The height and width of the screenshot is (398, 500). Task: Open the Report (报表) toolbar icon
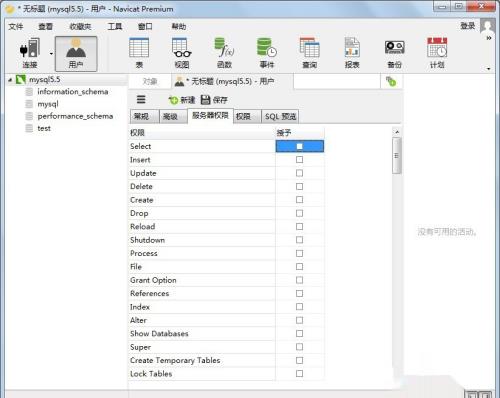click(352, 53)
